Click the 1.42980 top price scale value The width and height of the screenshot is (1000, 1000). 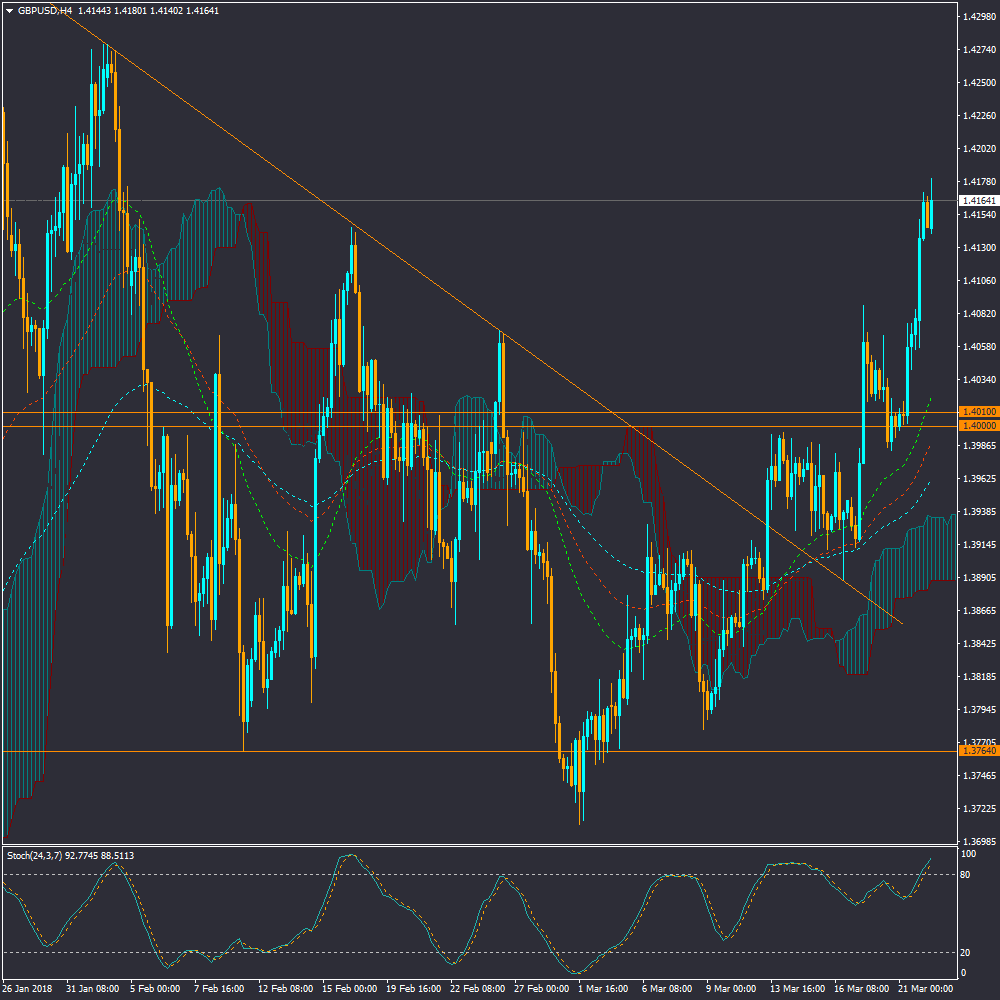point(977,17)
